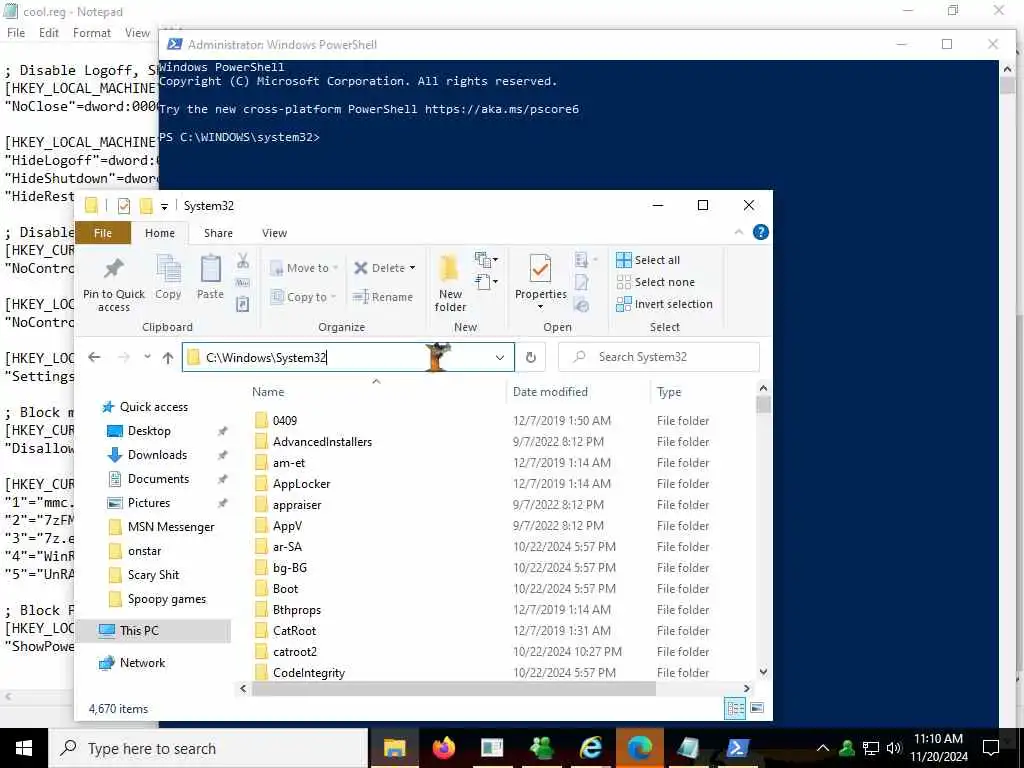Click quick access toolbar New folder icon

[x=146, y=206]
